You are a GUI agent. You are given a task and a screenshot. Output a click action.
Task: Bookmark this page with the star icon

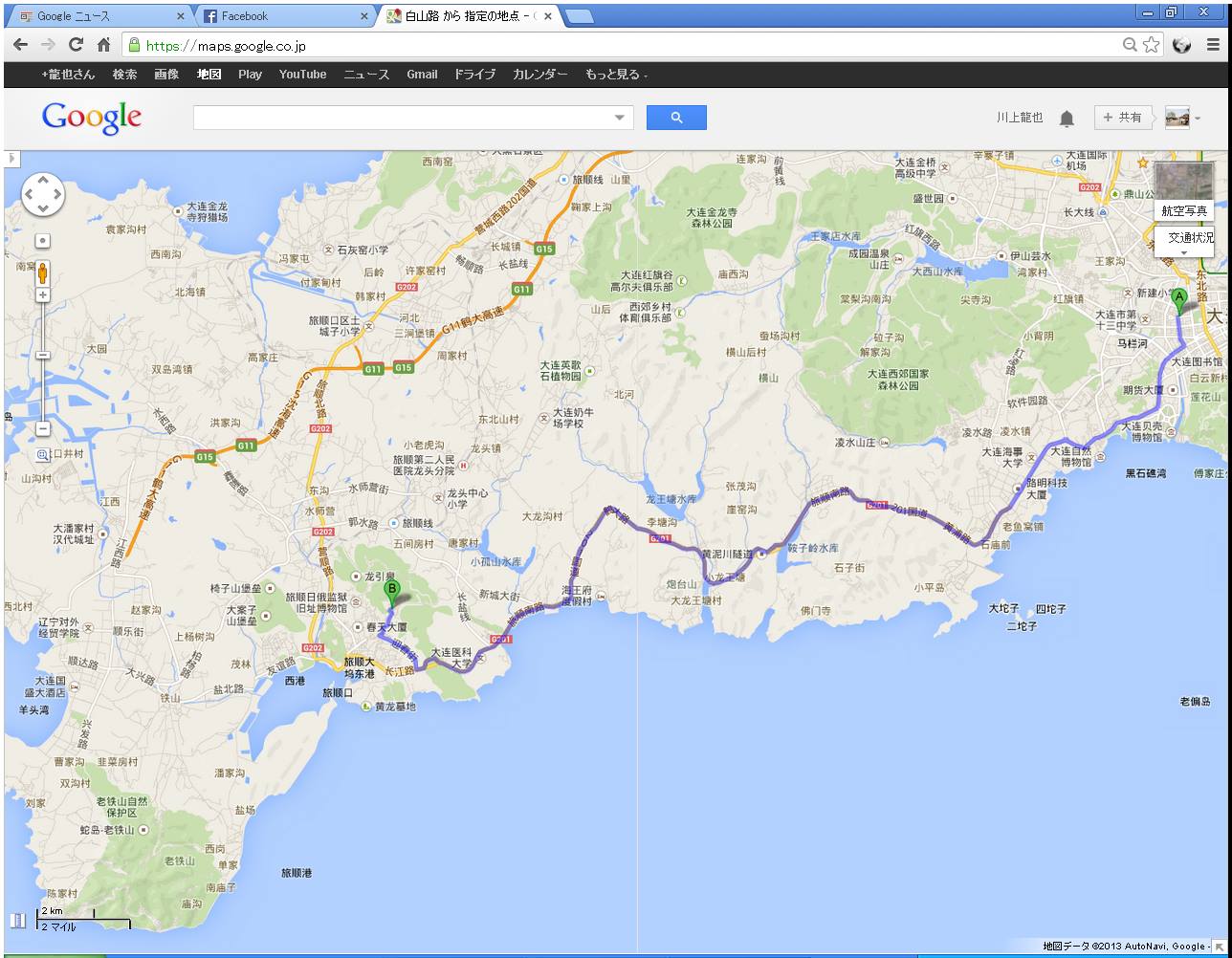1152,45
